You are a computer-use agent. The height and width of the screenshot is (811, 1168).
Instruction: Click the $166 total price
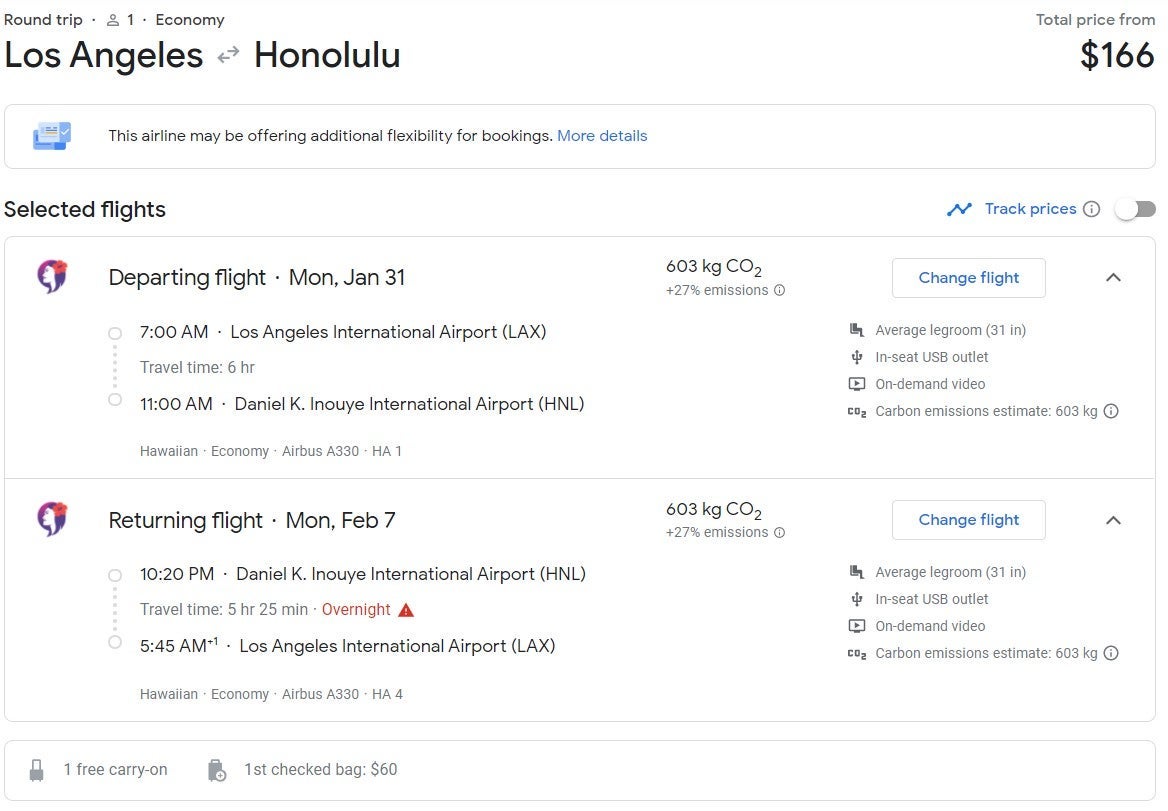pos(1117,55)
